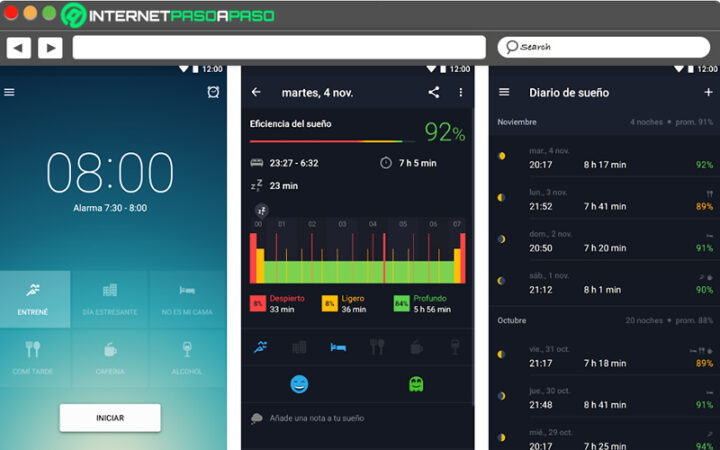Open the mar., 4 nov. diary entry
This screenshot has height=450, width=720.
tap(605, 158)
